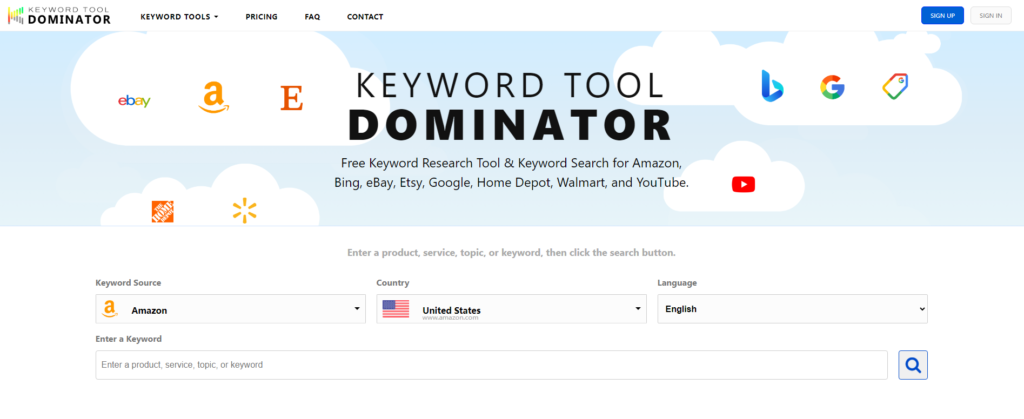1024x419 pixels.
Task: Click the Keyword Tool Dominator logo
Action: [x=59, y=16]
